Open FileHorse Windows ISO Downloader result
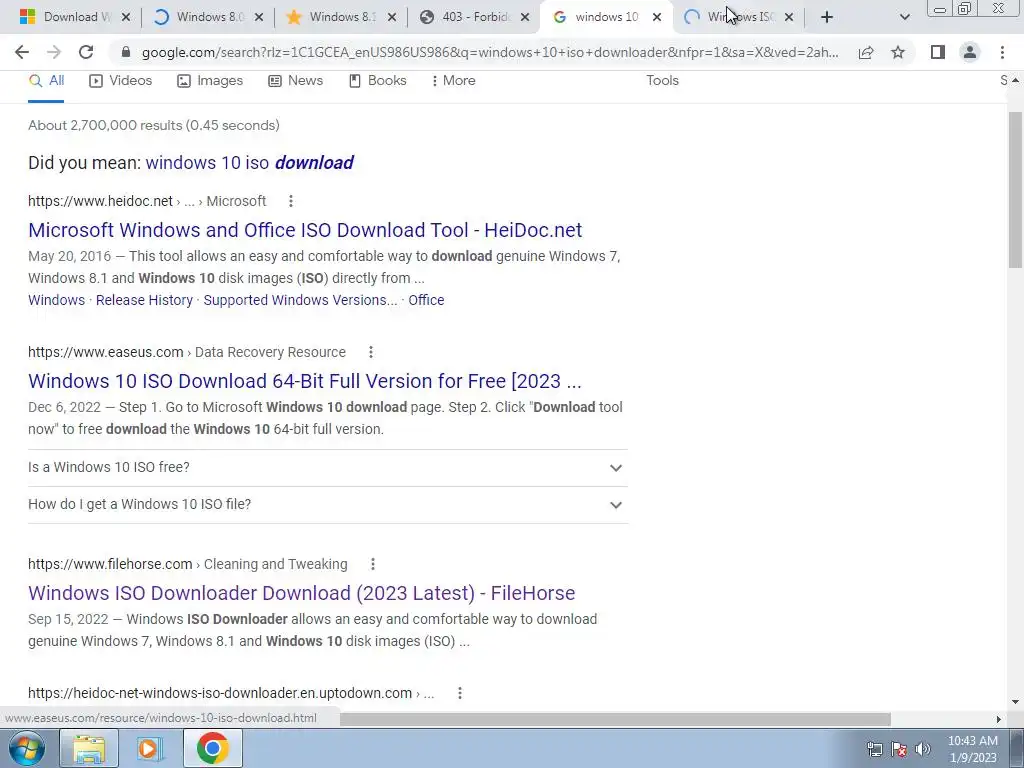1024x768 pixels. pos(302,593)
